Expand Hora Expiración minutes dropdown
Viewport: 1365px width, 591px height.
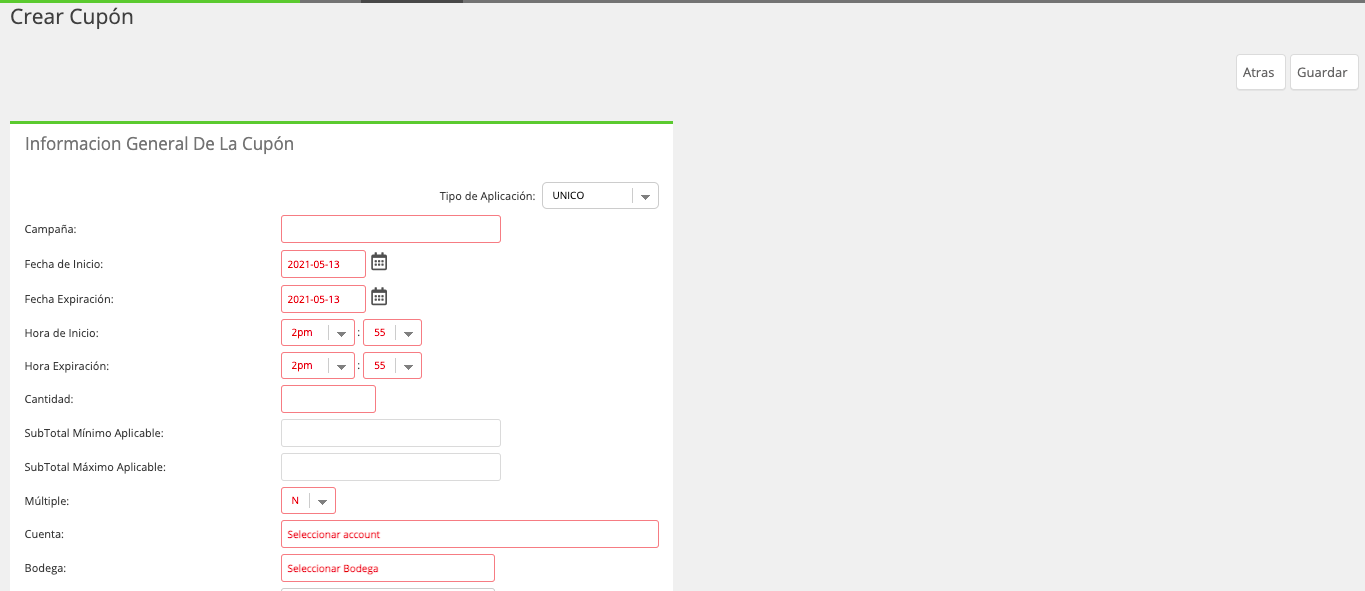point(392,366)
